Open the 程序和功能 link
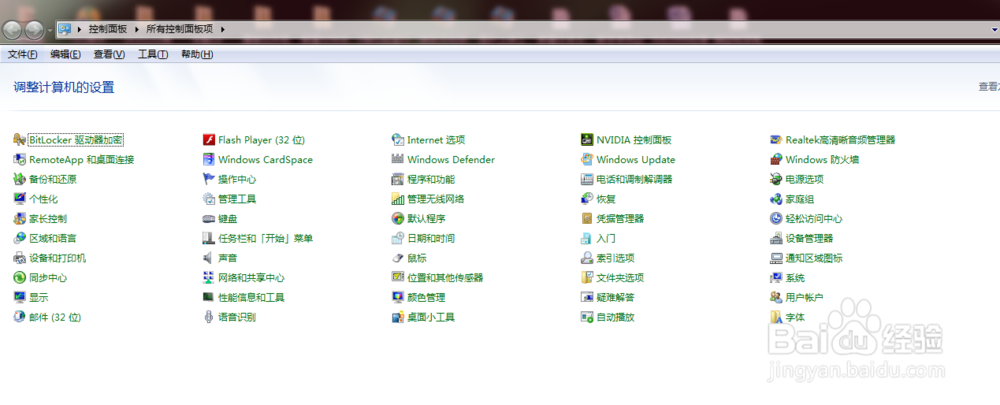The width and height of the screenshot is (1000, 405). coord(431,180)
